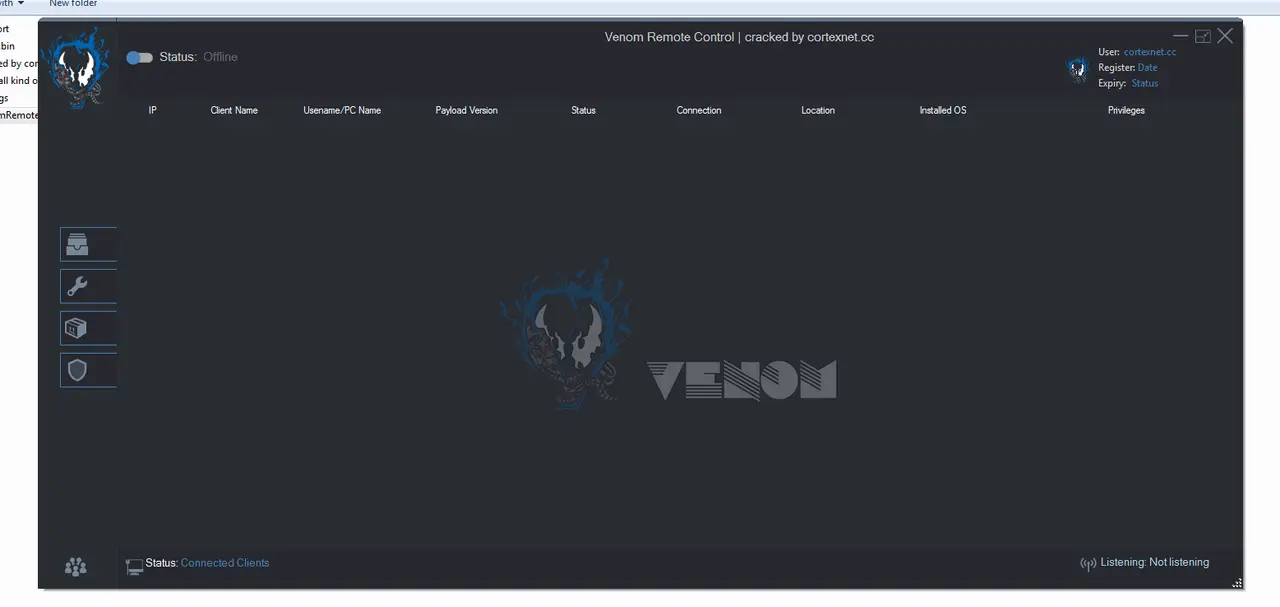Viewport: 1280px width, 607px height.
Task: Open the clients inbox panel in the sidebar
Action: pyautogui.click(x=77, y=244)
